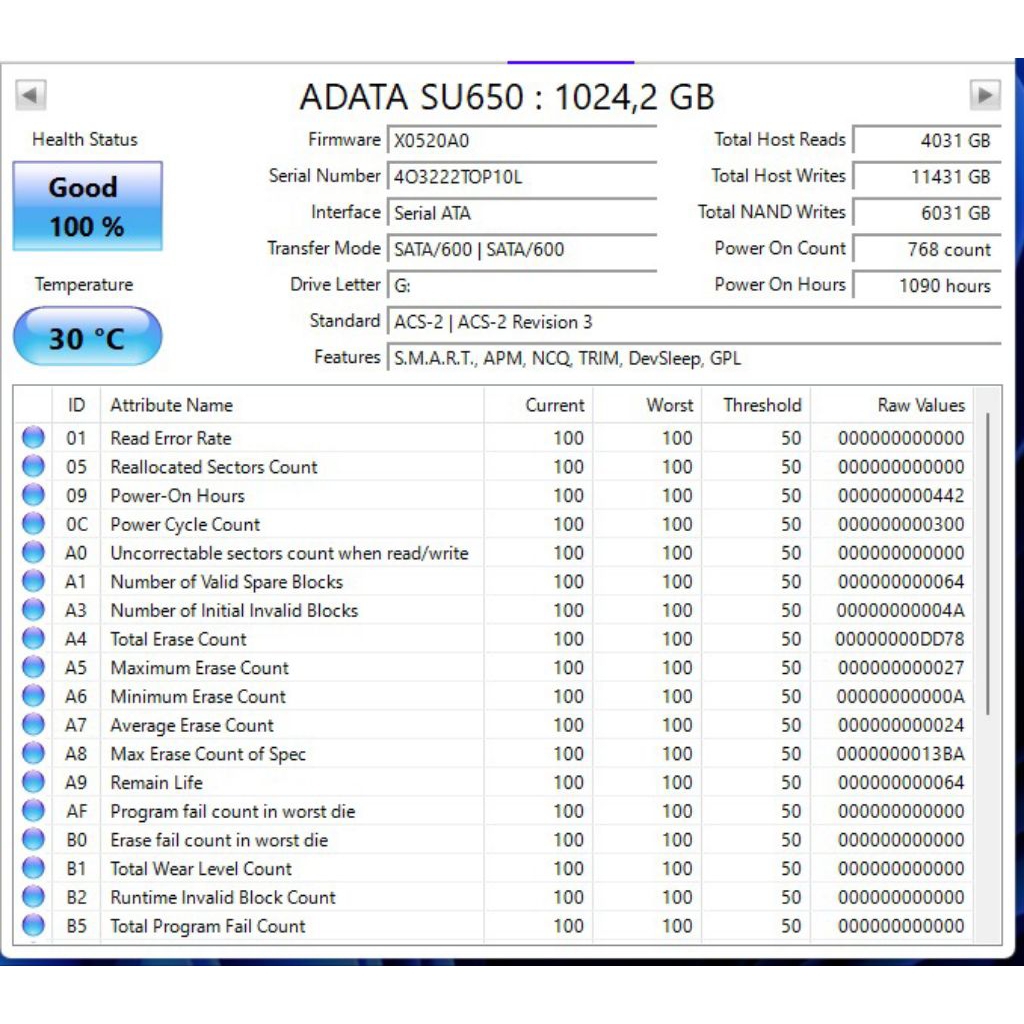This screenshot has width=1024, height=1024.
Task: Select the Firmware value X0520A0
Action: pos(520,140)
